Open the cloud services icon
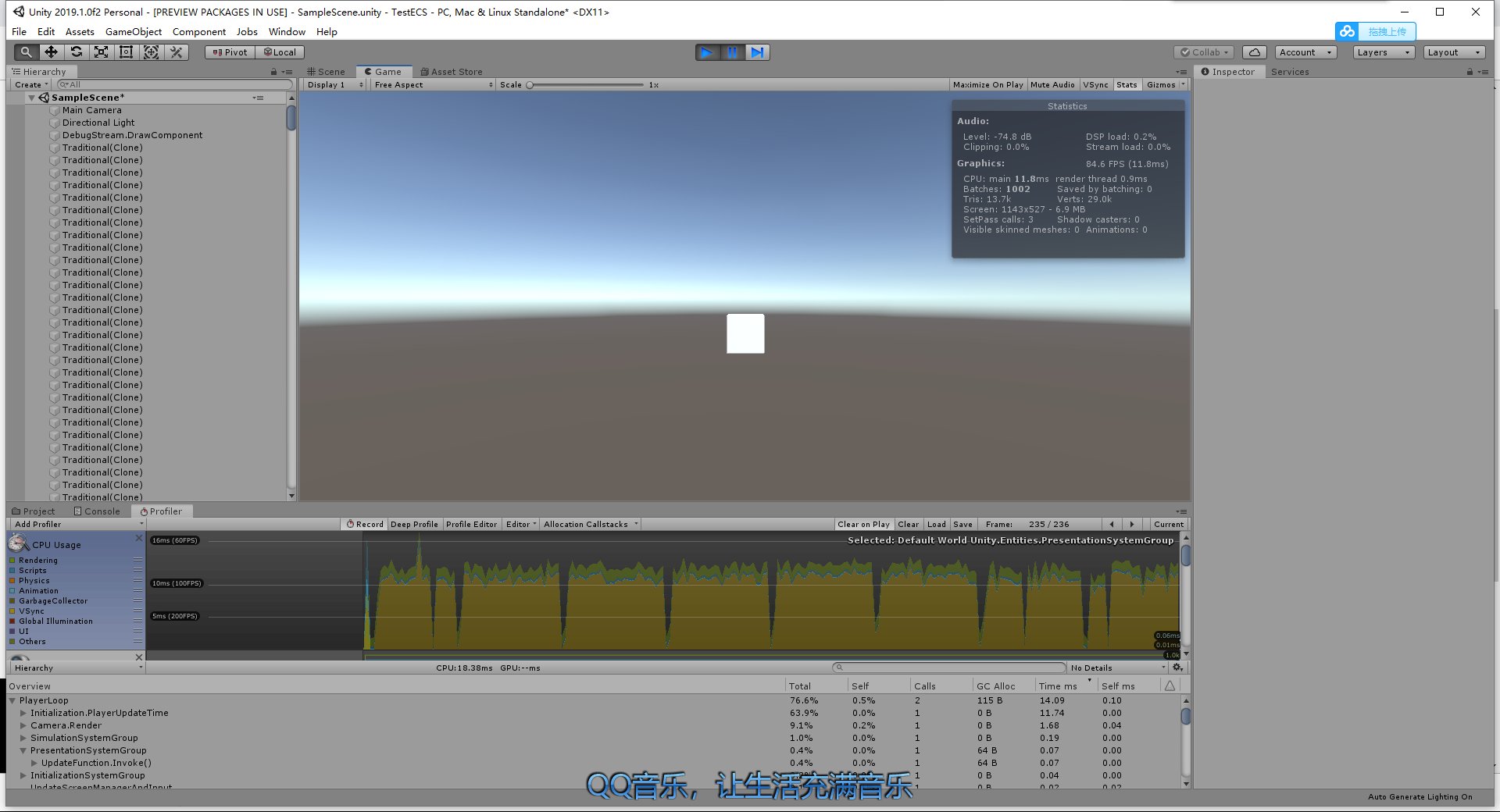The height and width of the screenshot is (812, 1500). click(1254, 52)
